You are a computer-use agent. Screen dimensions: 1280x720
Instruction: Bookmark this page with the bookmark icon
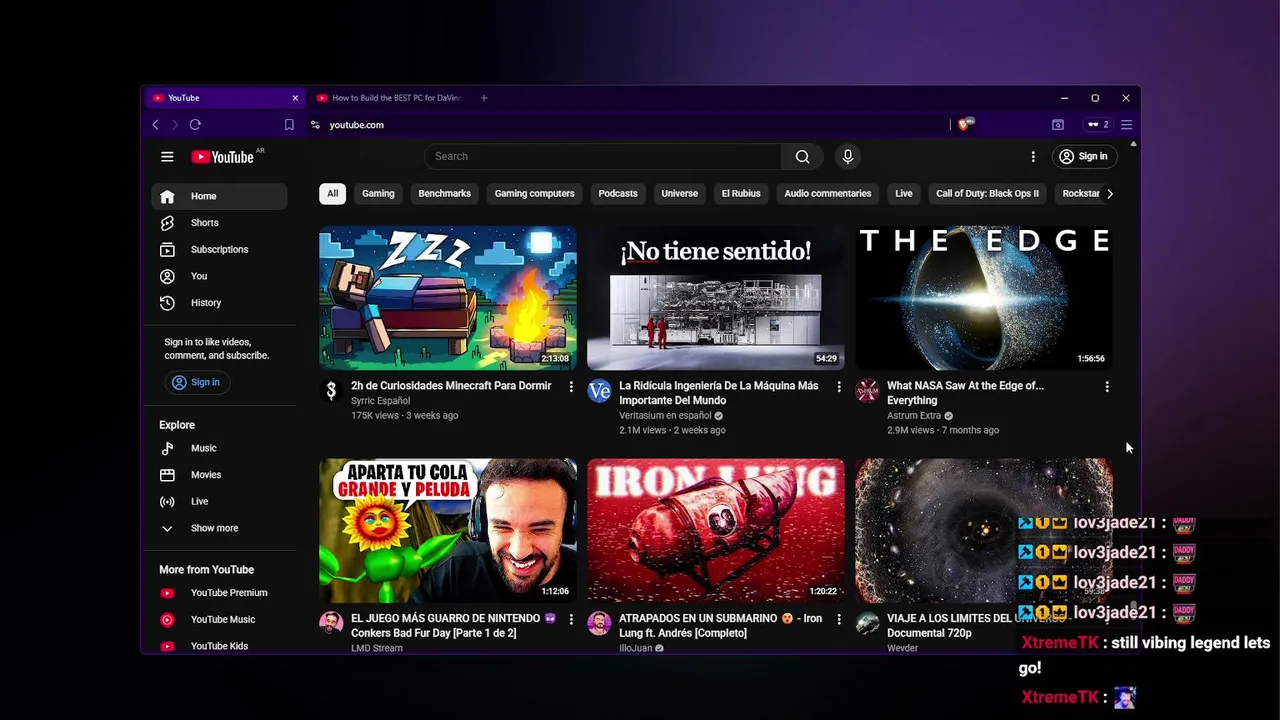click(x=289, y=125)
